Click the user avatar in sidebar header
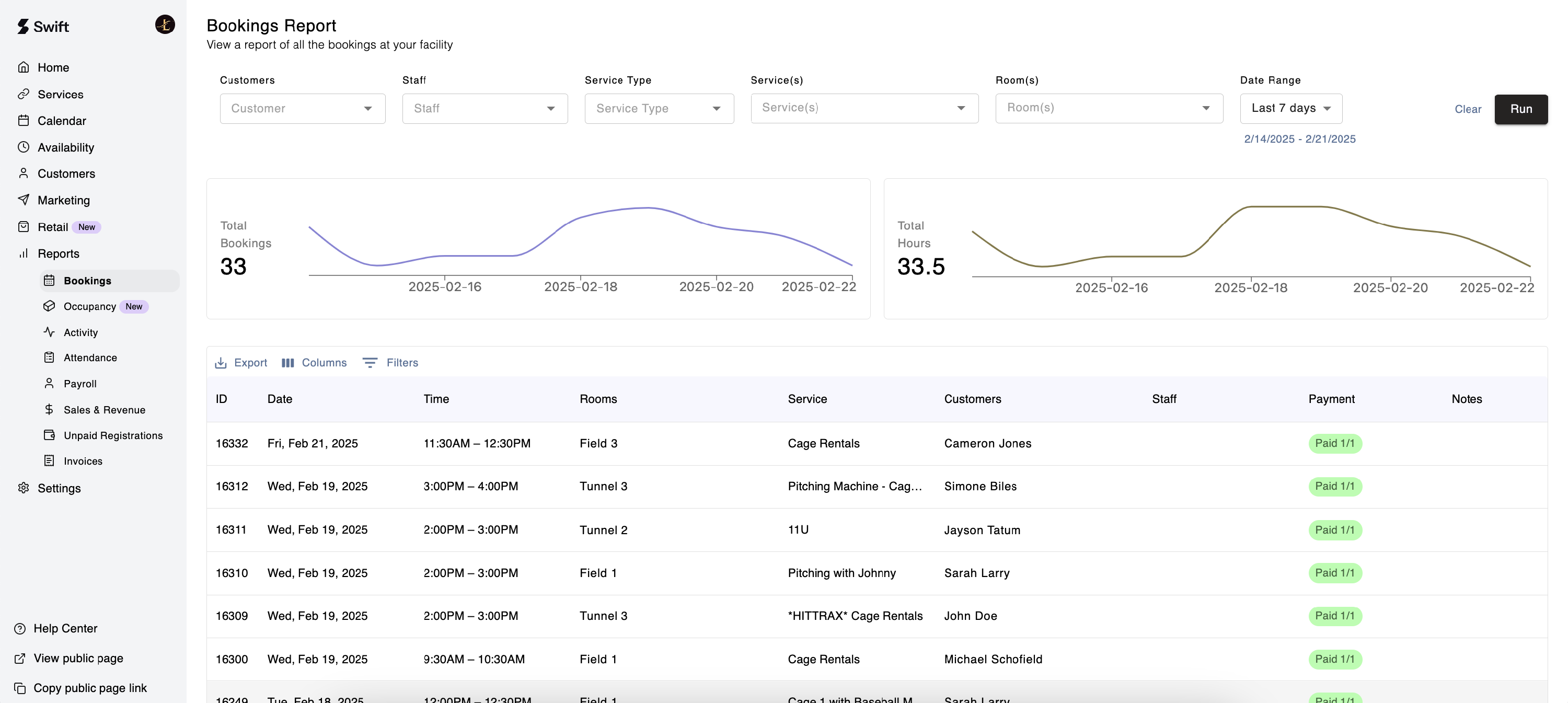1568x703 pixels. pyautogui.click(x=165, y=25)
